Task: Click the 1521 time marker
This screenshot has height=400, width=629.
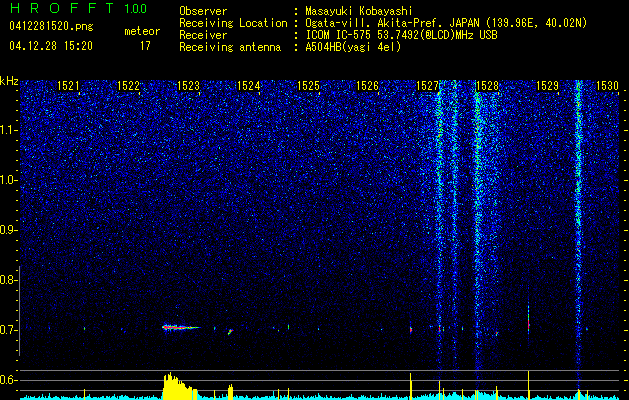Action: 68,85
